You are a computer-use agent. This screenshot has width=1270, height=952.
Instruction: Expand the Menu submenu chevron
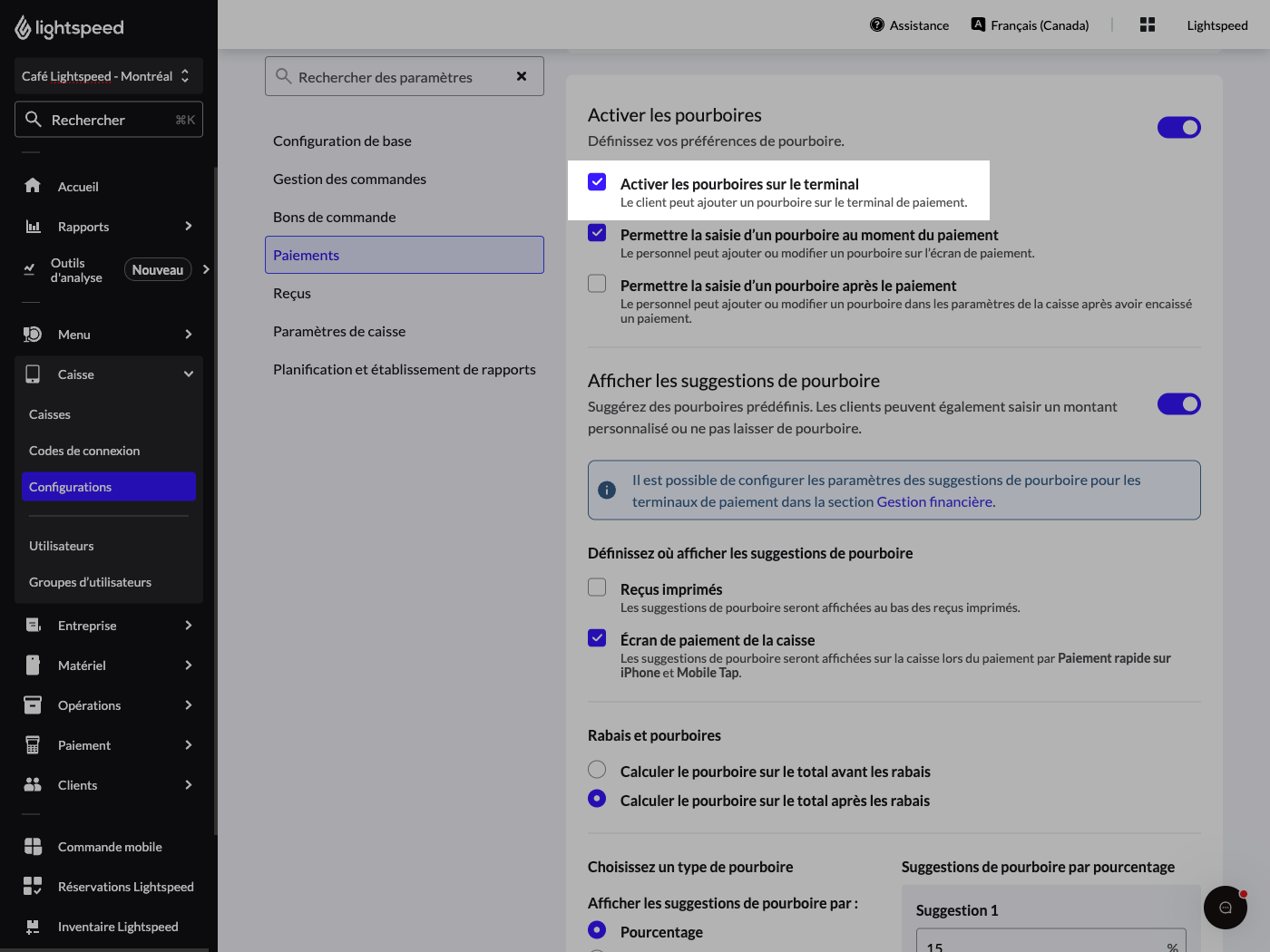coord(189,335)
